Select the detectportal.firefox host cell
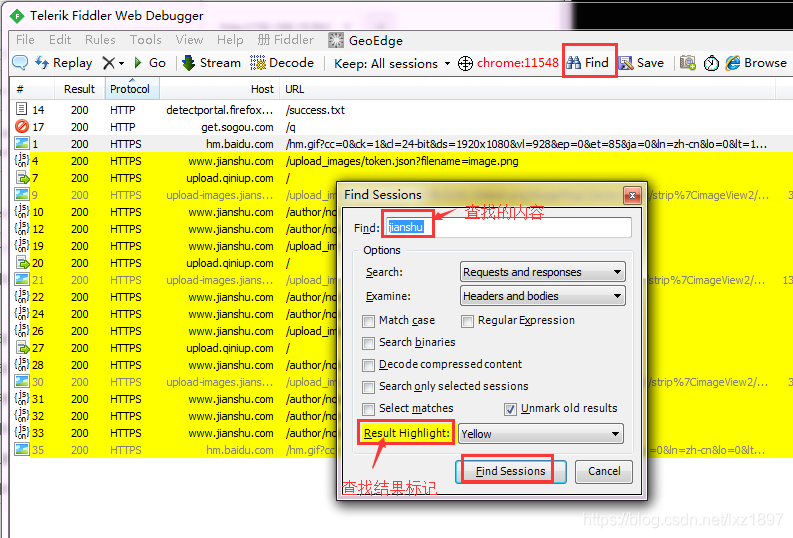 tap(219, 110)
